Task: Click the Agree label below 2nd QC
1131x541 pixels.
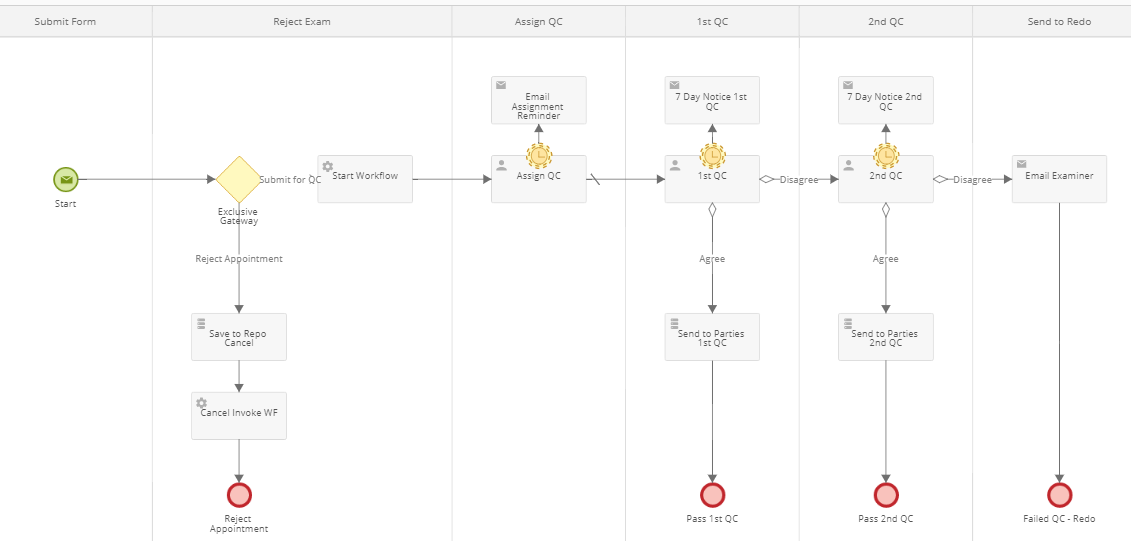Action: [x=886, y=258]
